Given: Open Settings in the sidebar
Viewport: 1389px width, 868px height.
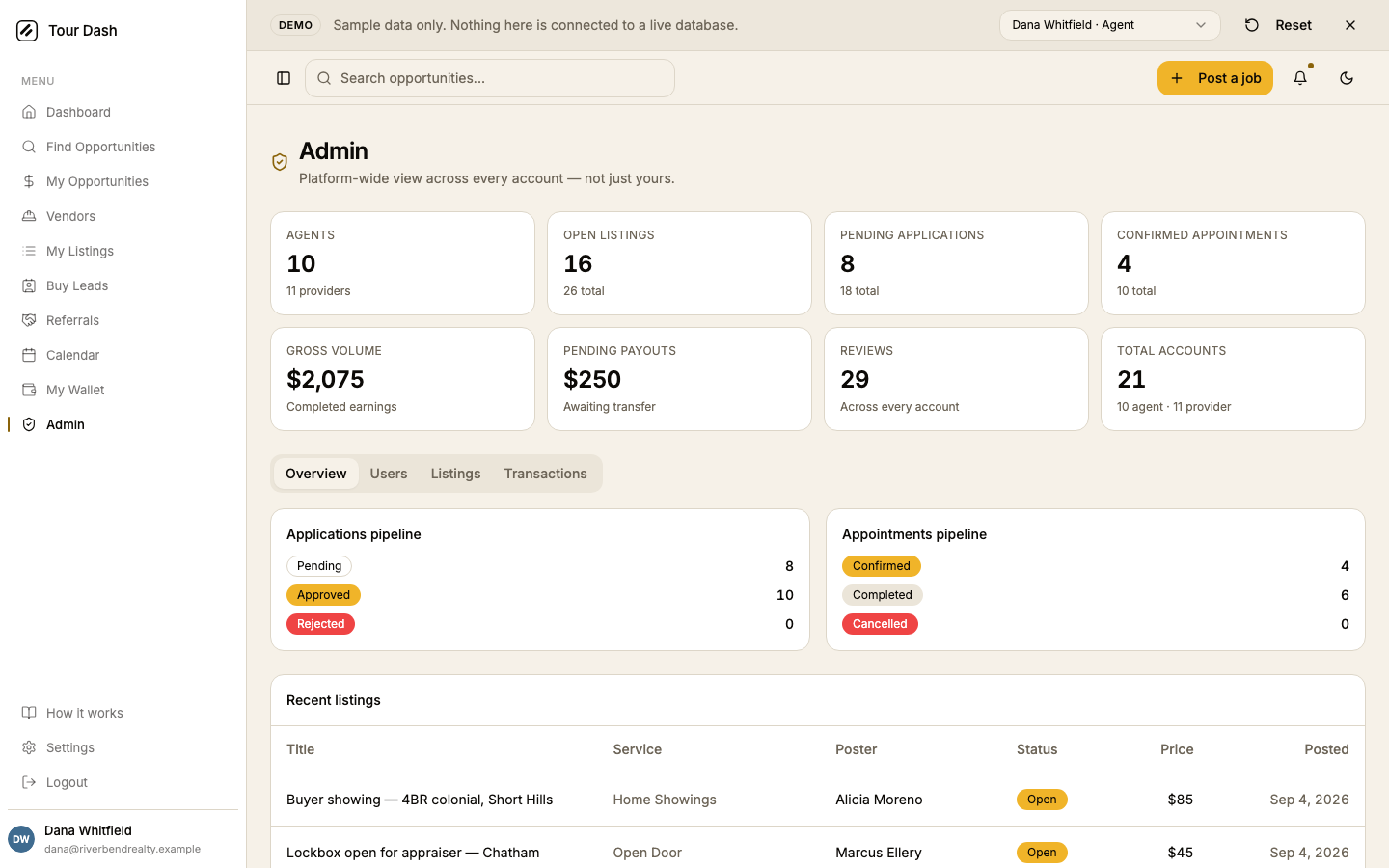Looking at the screenshot, I should 123,747.
